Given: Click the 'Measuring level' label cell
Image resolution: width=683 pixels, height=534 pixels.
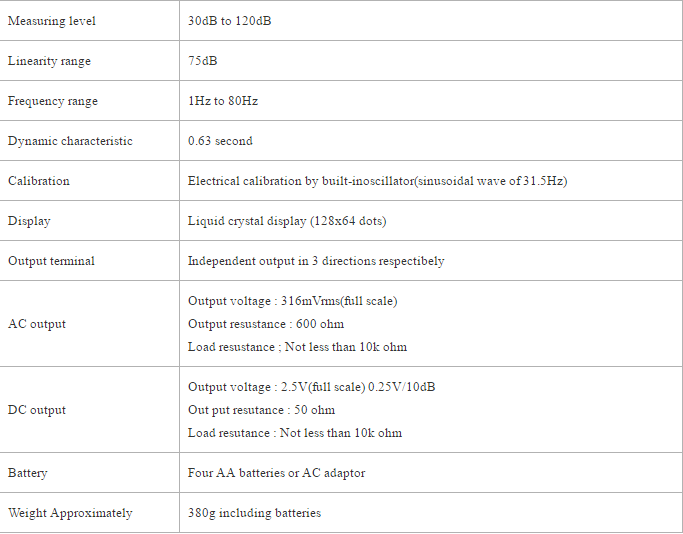Looking at the screenshot, I should [52, 21].
